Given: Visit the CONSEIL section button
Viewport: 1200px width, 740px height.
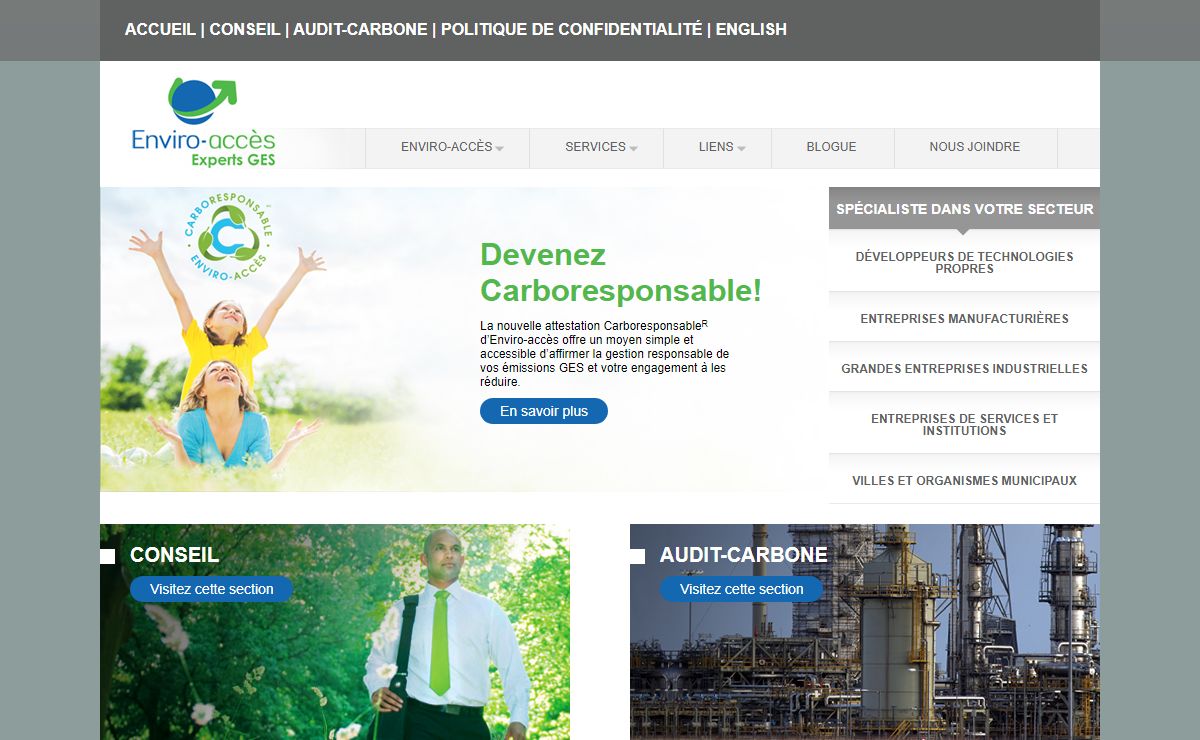Looking at the screenshot, I should tap(211, 589).
